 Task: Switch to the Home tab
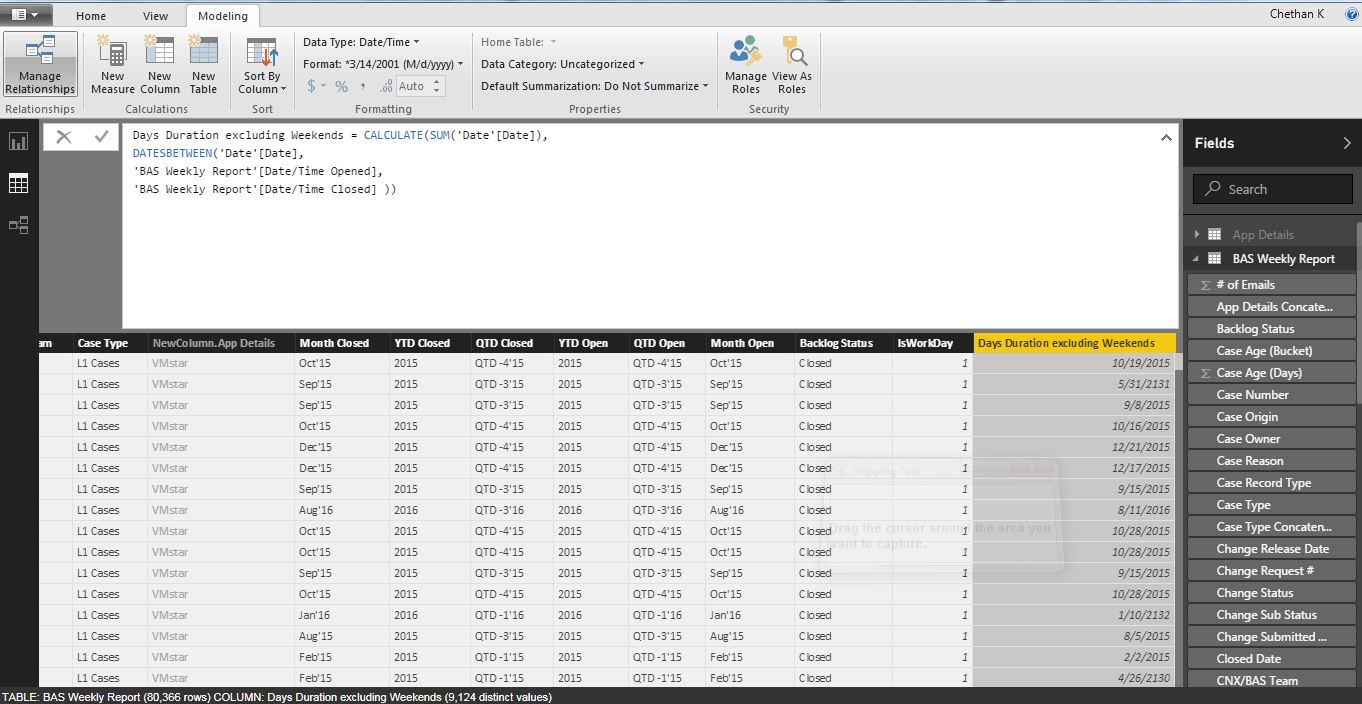point(91,15)
